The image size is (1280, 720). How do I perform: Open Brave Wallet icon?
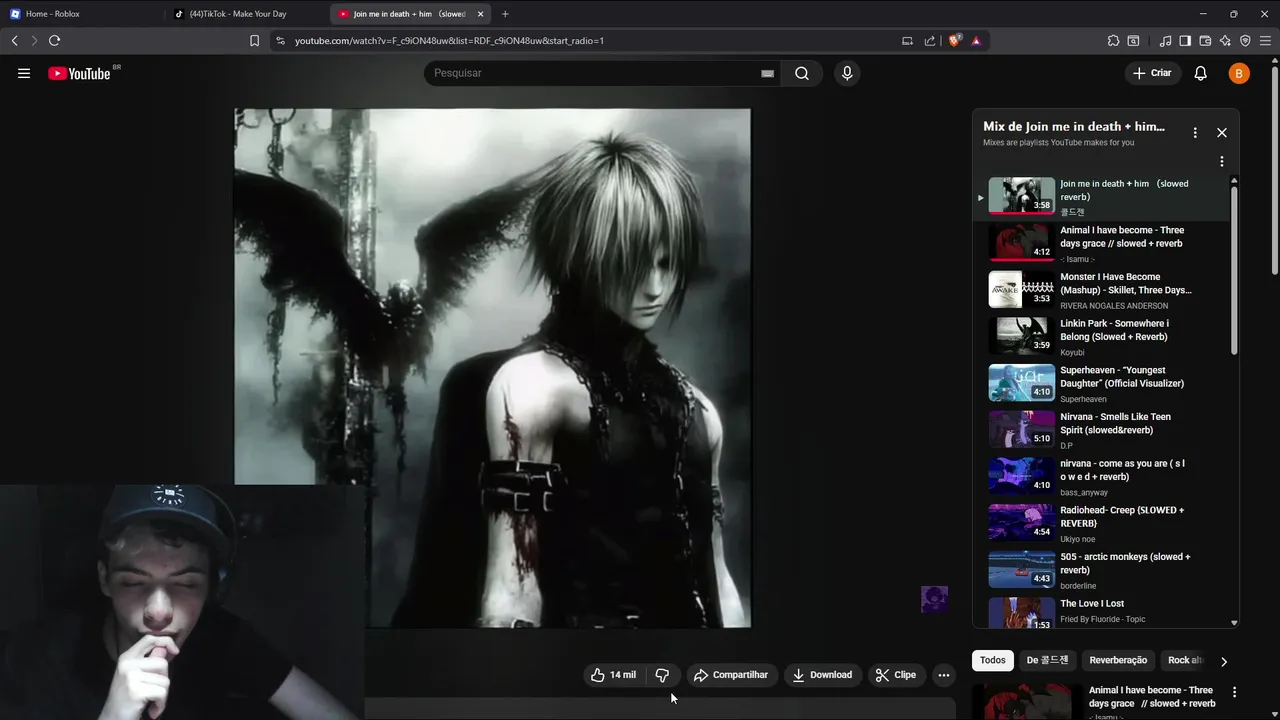pyautogui.click(x=1205, y=41)
